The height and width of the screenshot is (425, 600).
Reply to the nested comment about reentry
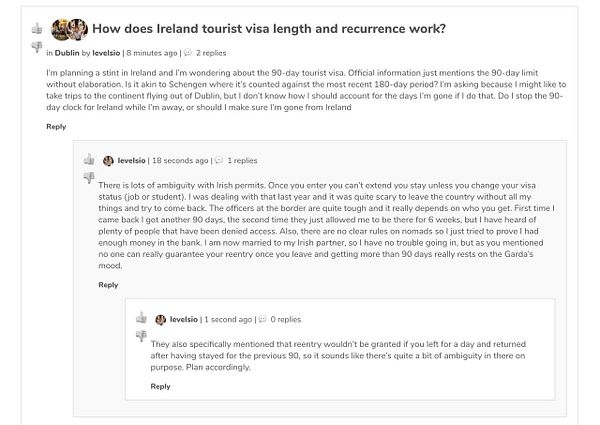pos(160,386)
